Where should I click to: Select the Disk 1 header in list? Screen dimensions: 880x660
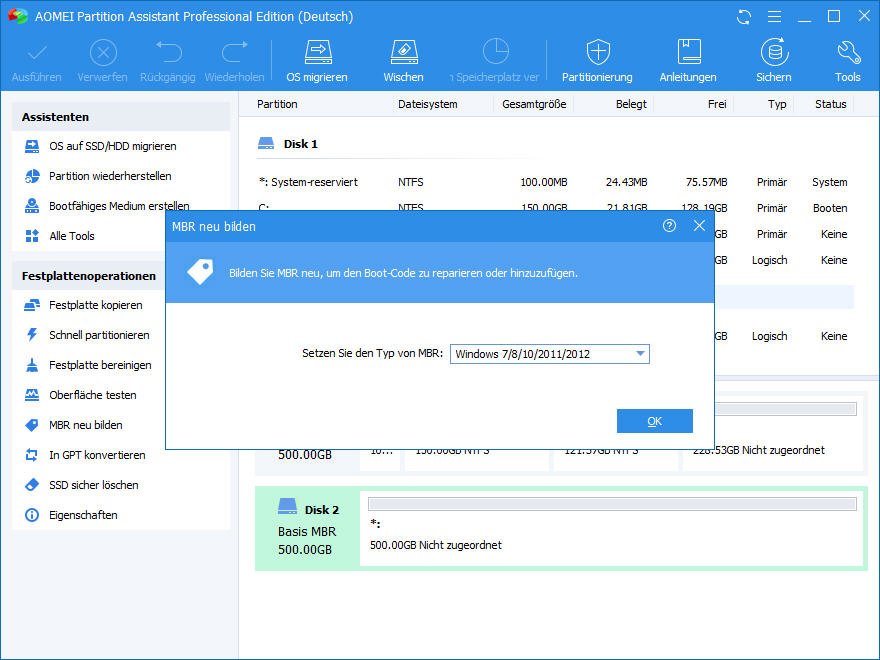[288, 144]
